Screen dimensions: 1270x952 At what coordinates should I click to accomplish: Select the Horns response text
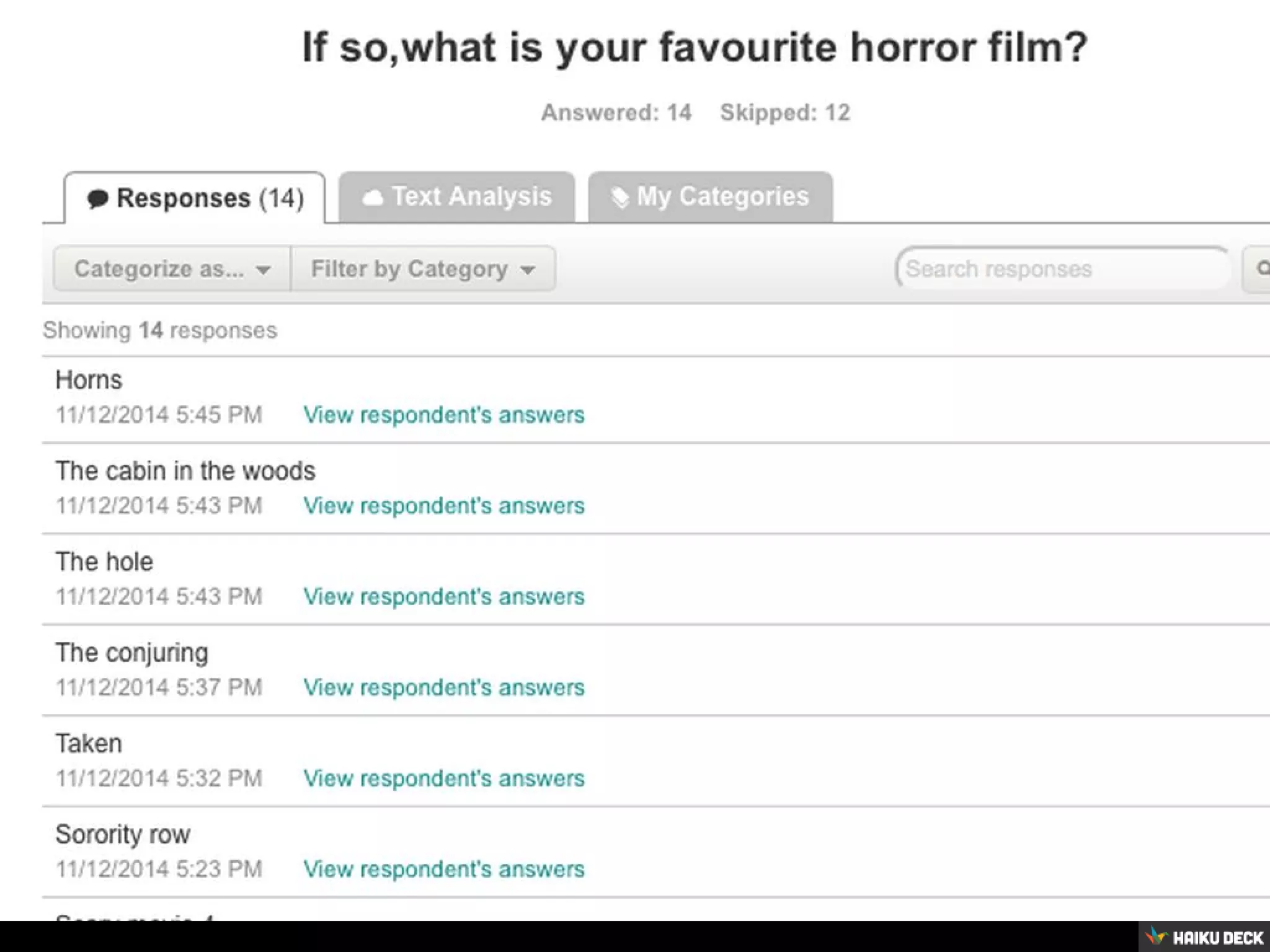tap(89, 380)
